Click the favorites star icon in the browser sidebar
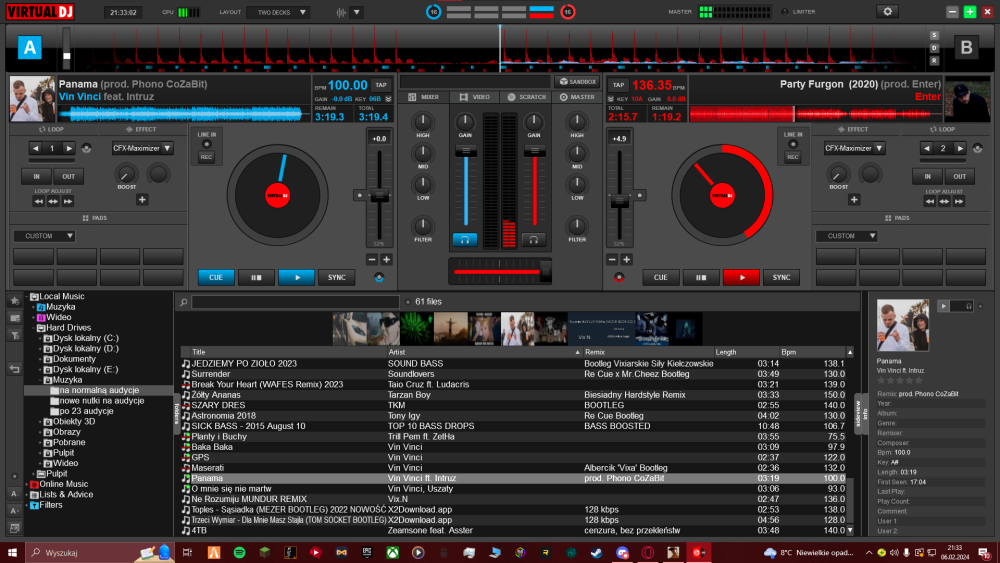 click(x=15, y=301)
